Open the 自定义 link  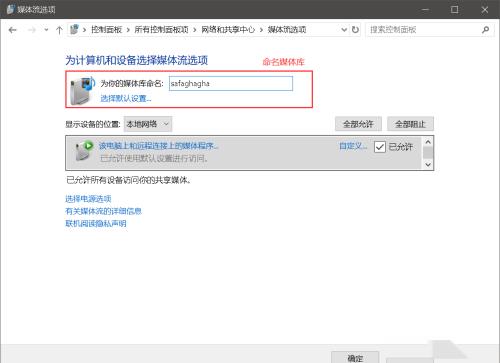coord(353,146)
